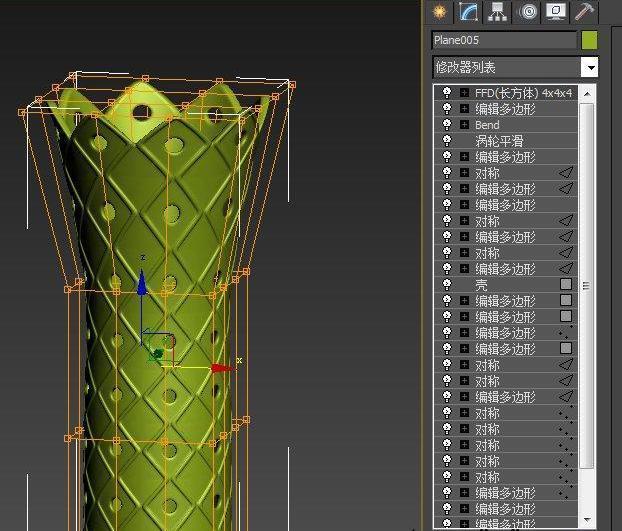Toggle lightbulb of 编辑多边形 directly below 壳
Viewport: 622px width, 531px height.
point(447,301)
